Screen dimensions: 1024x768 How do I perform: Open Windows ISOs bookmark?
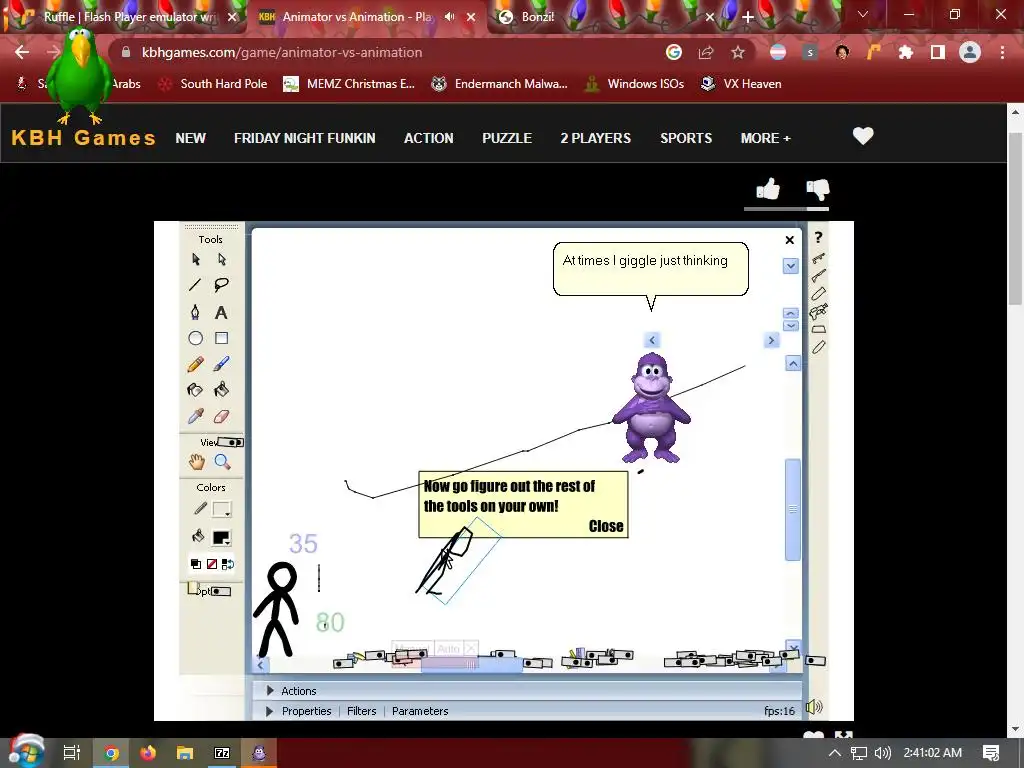tap(635, 84)
